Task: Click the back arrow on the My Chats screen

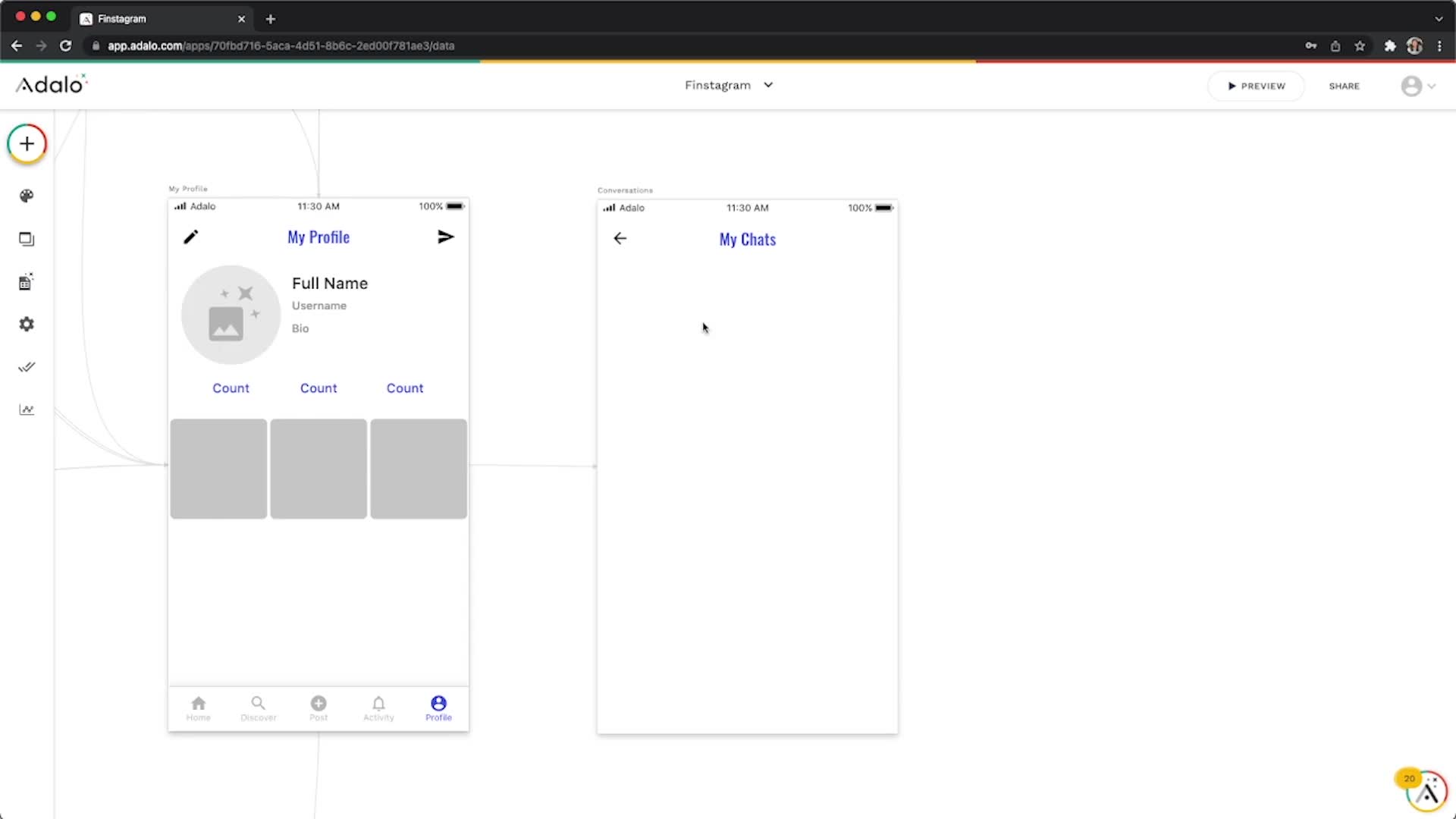Action: pos(620,238)
